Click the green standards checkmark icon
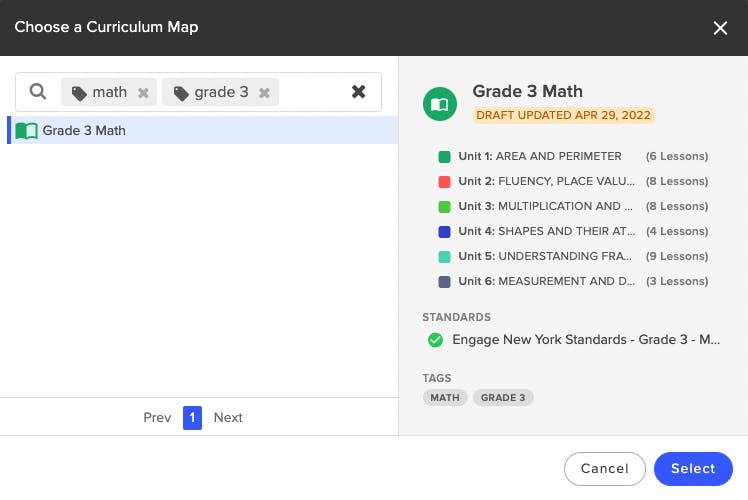Viewport: 748px width, 500px height. tap(435, 340)
